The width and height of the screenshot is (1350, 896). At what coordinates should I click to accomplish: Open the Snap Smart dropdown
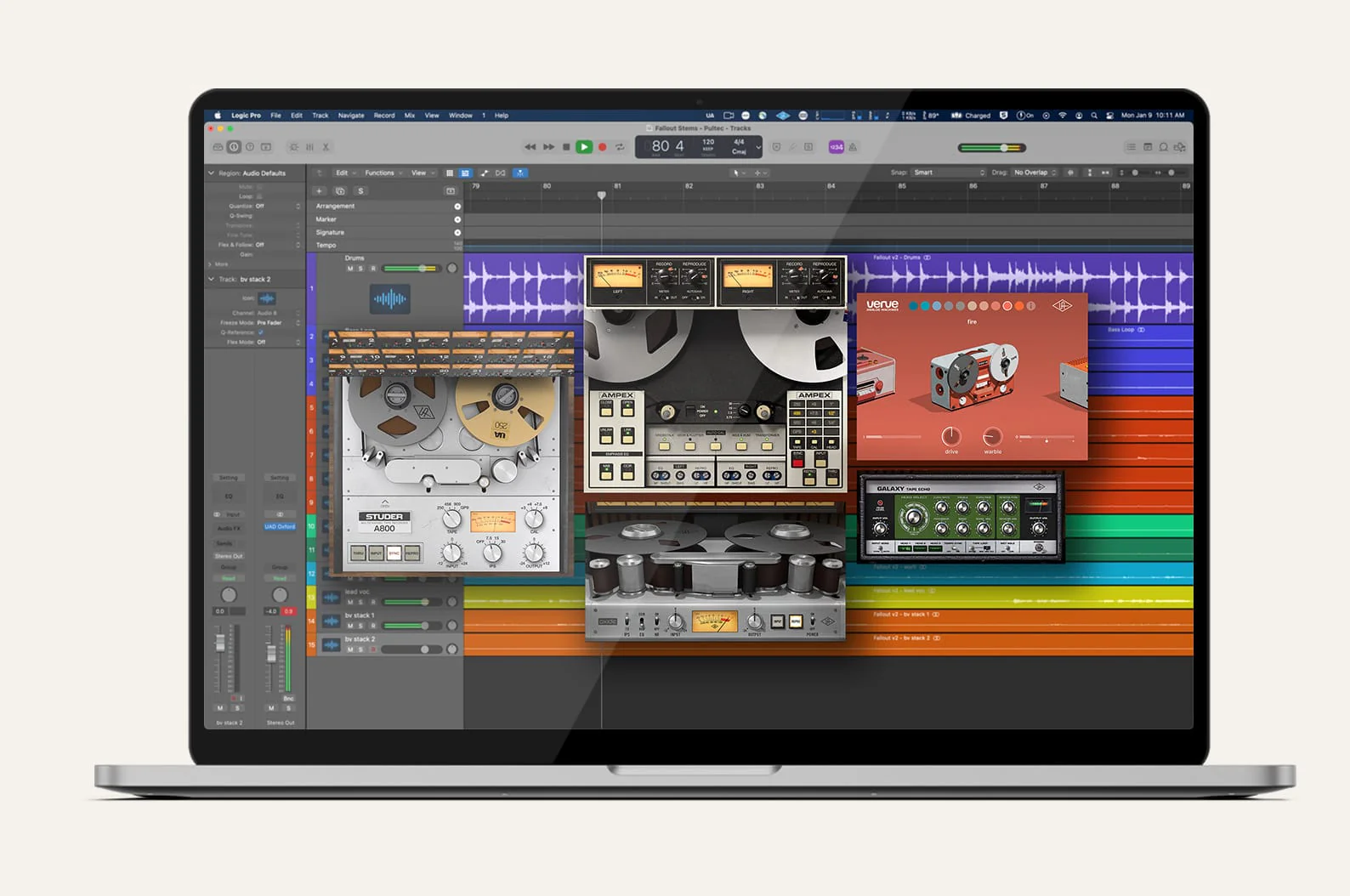click(x=948, y=173)
